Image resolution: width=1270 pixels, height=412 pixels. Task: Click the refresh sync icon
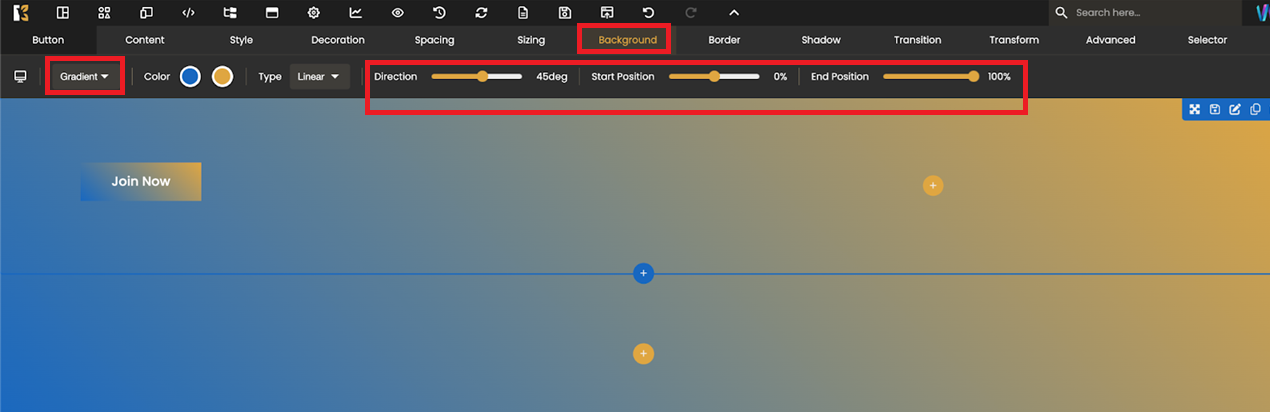coord(481,13)
